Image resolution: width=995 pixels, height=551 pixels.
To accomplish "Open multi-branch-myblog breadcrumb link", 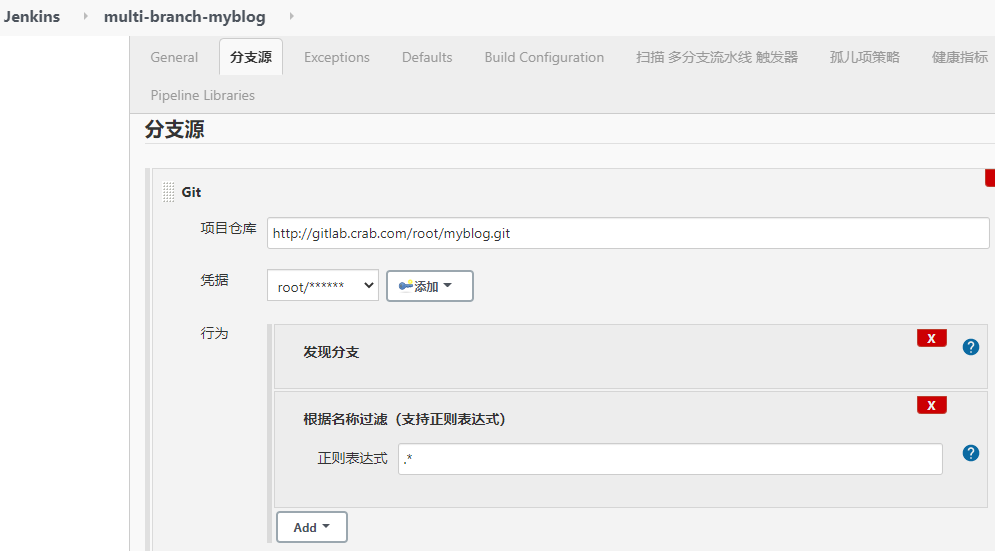I will click(x=185, y=17).
